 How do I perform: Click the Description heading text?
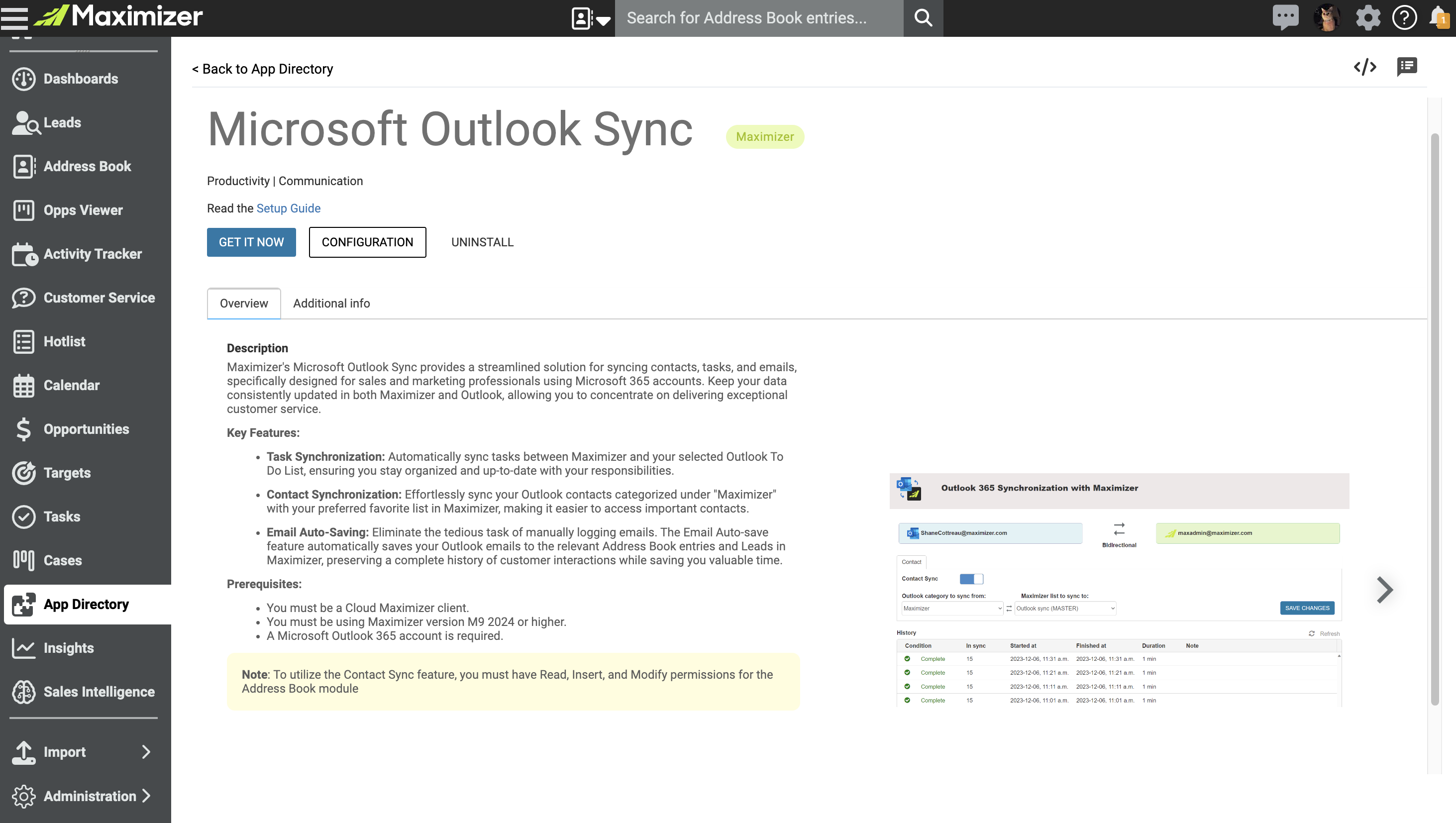(x=257, y=348)
